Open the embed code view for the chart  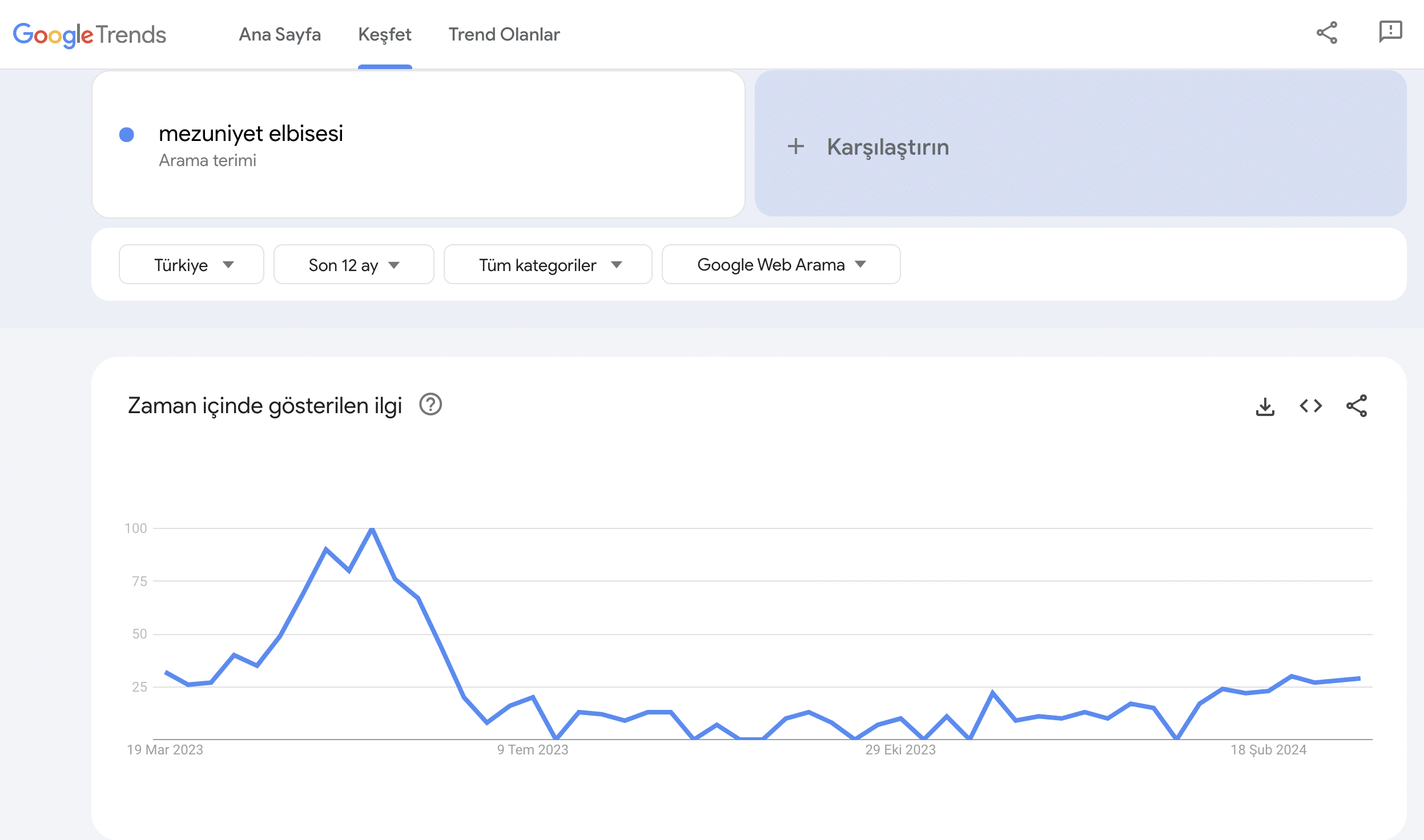tap(1312, 406)
